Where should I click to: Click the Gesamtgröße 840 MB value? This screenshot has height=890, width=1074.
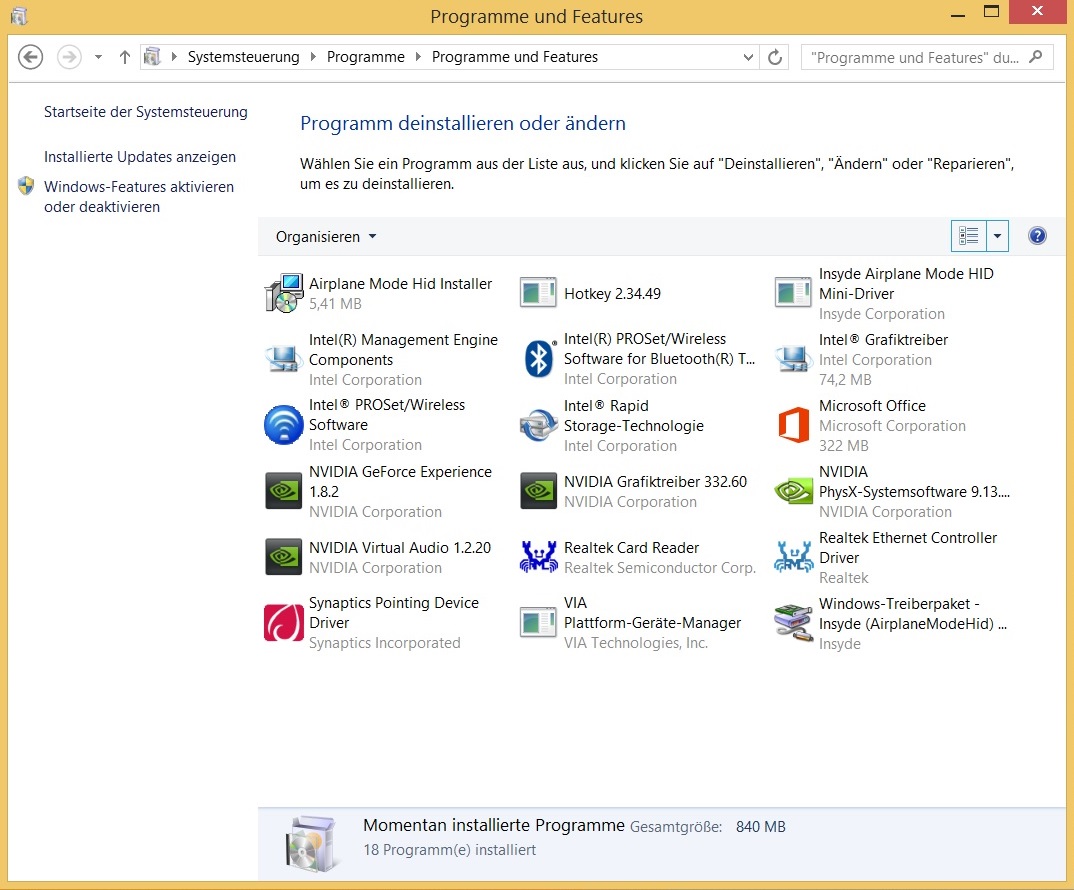tap(760, 827)
